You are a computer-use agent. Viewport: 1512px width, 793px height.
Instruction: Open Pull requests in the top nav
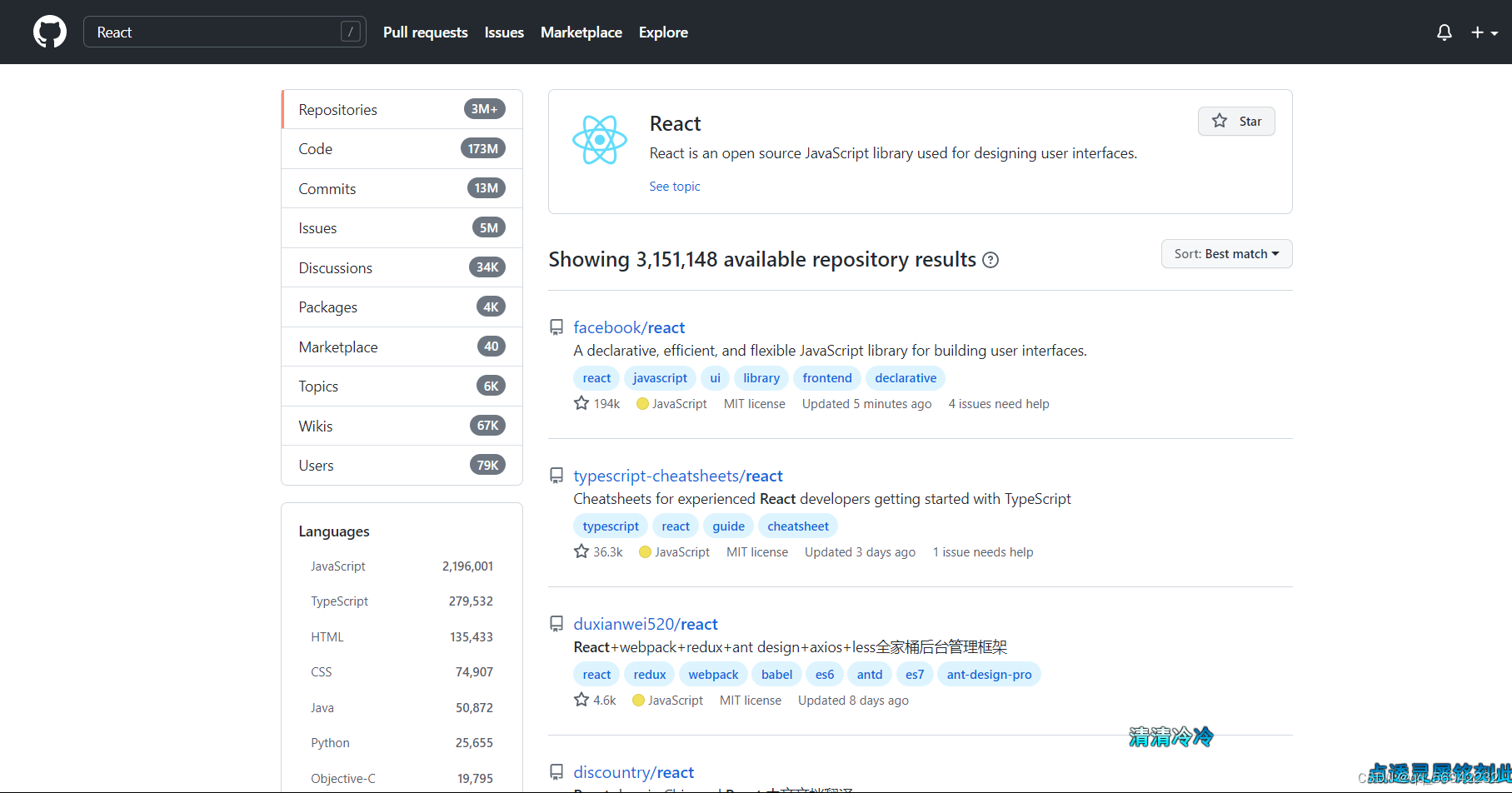pyautogui.click(x=426, y=32)
